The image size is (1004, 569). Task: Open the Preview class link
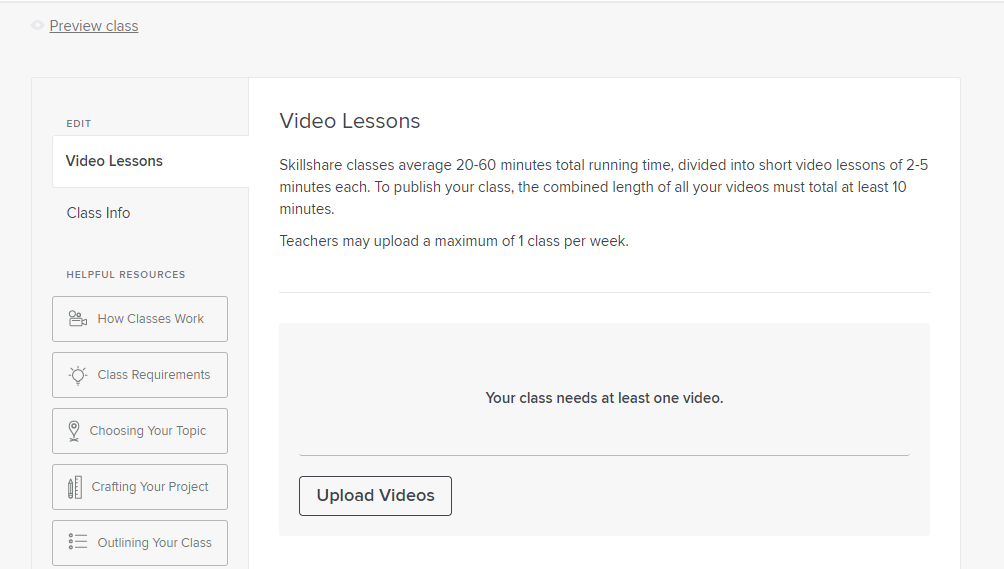94,26
